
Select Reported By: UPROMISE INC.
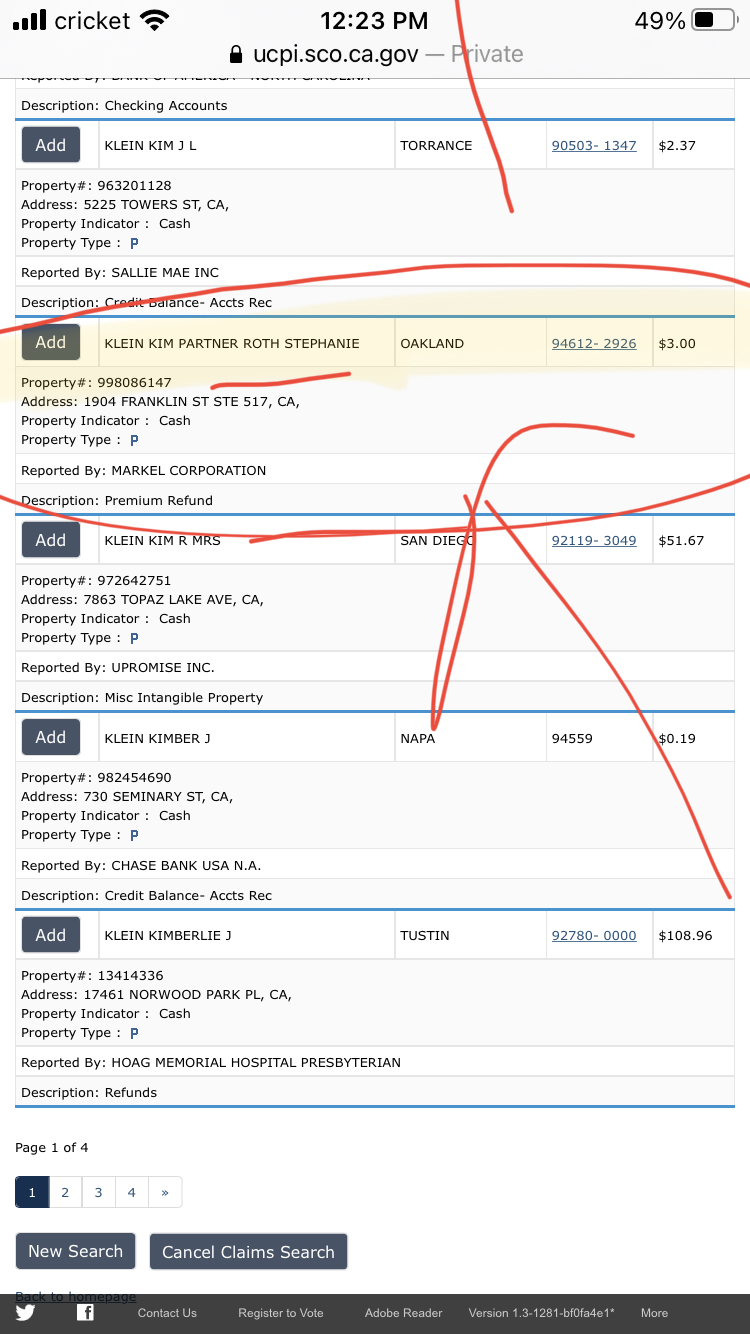[118, 668]
